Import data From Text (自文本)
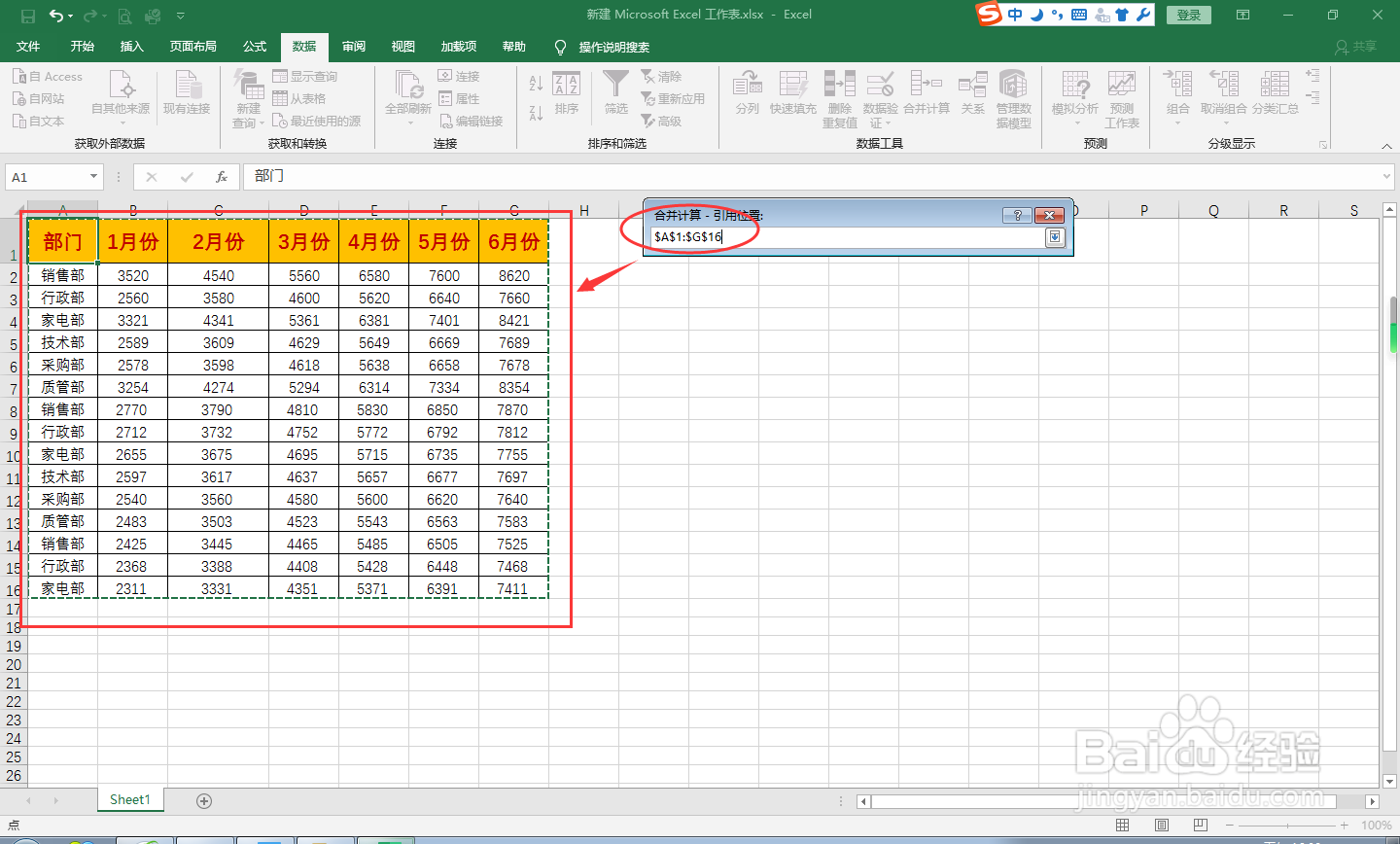This screenshot has width=1400, height=844. pos(39,121)
